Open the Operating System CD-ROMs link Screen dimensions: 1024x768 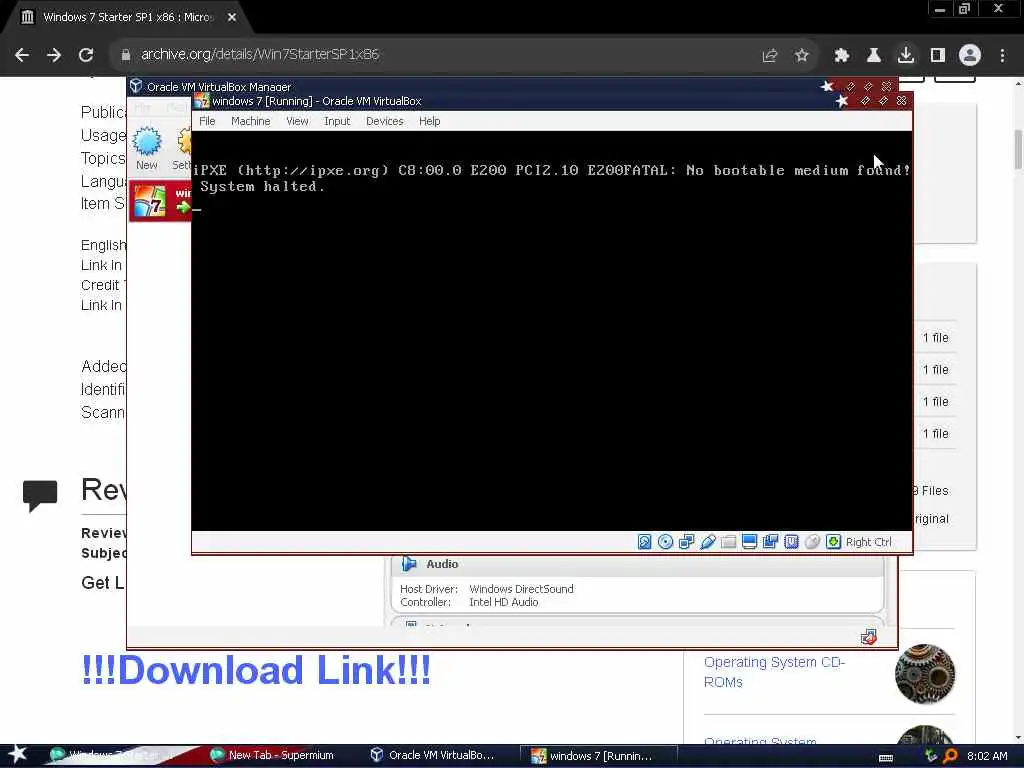(774, 672)
